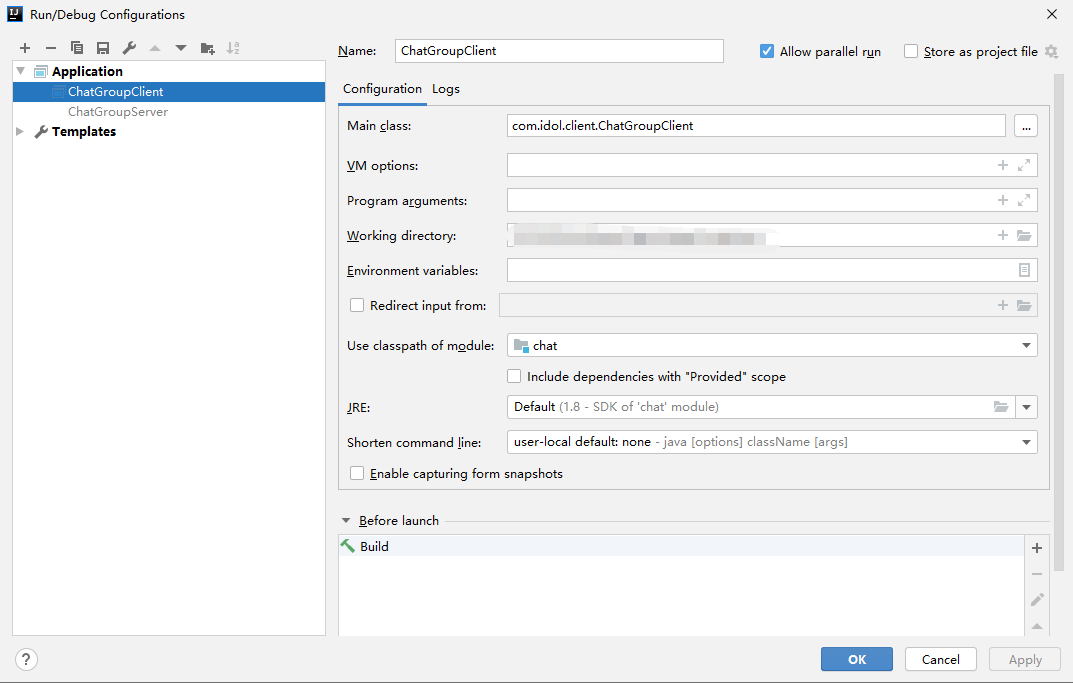This screenshot has height=683, width=1073.
Task: Sort configurations alphabetically
Action: [x=233, y=48]
